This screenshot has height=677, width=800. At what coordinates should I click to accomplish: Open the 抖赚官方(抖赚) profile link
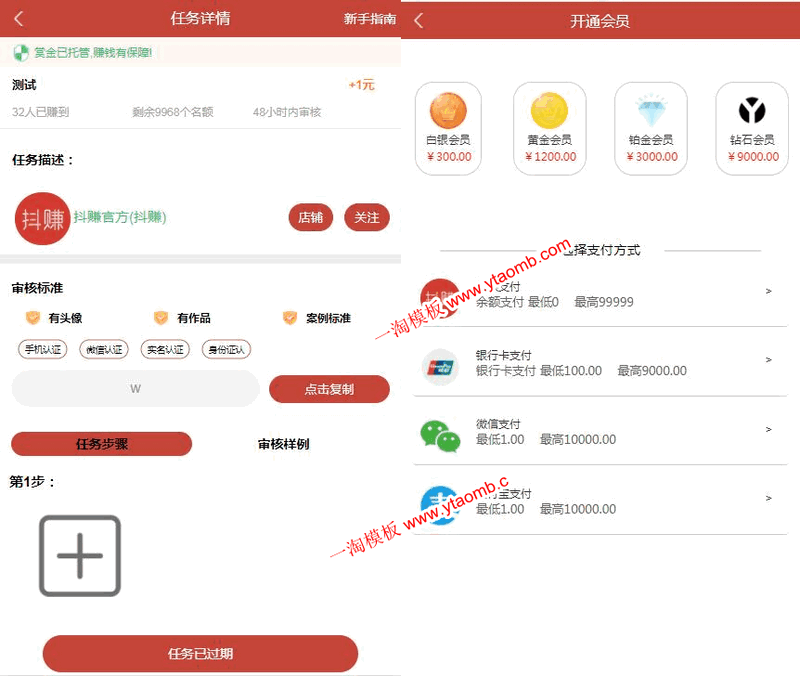(x=120, y=217)
